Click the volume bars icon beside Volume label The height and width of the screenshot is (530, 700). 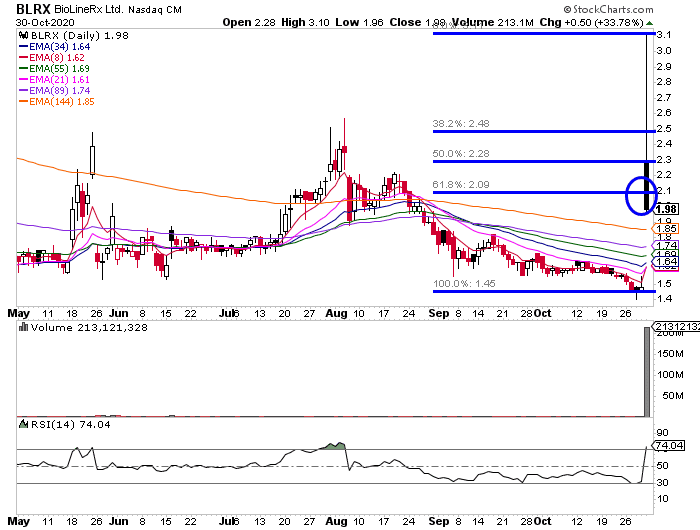point(24,327)
